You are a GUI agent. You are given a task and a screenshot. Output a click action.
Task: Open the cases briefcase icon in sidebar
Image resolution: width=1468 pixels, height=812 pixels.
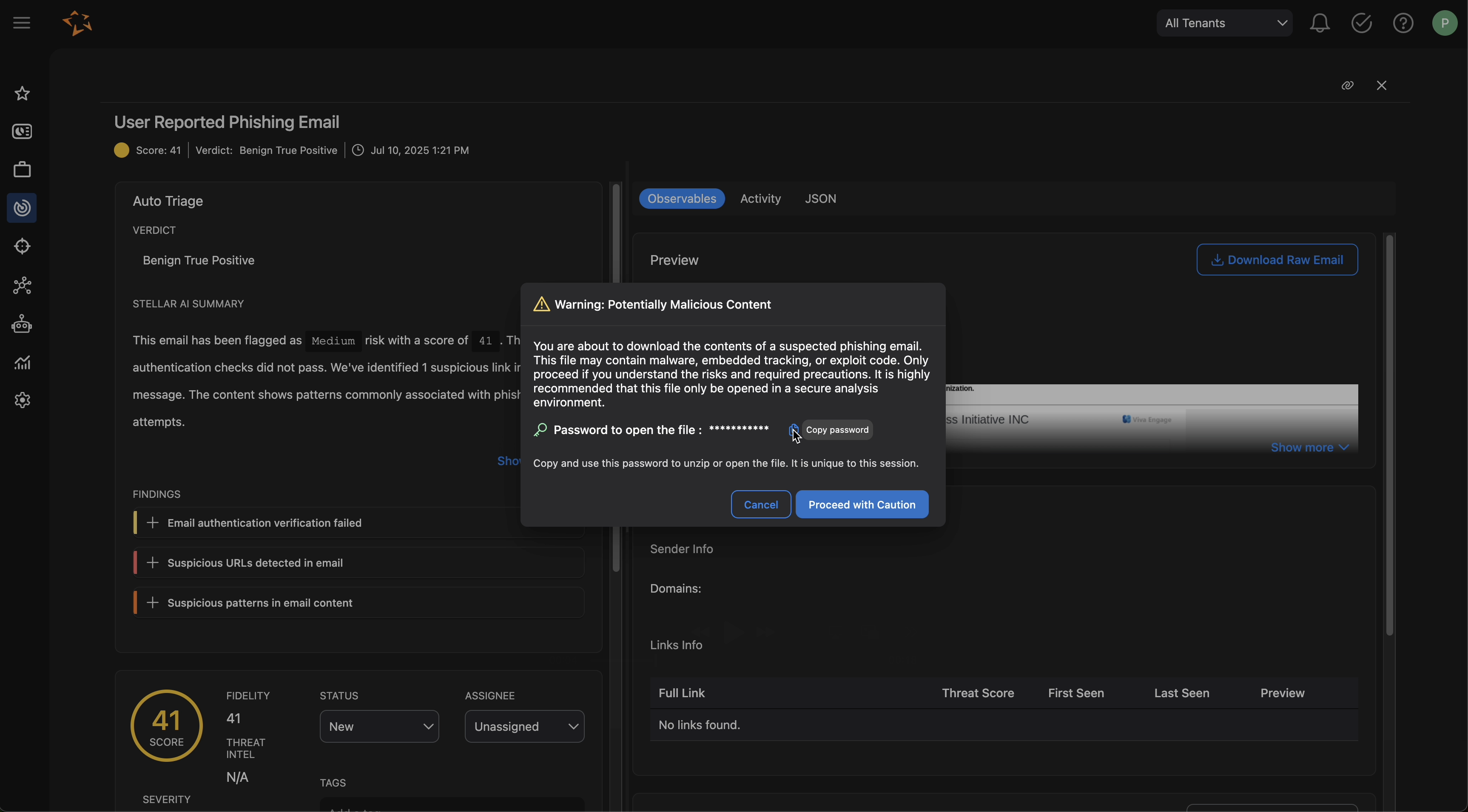coord(22,169)
